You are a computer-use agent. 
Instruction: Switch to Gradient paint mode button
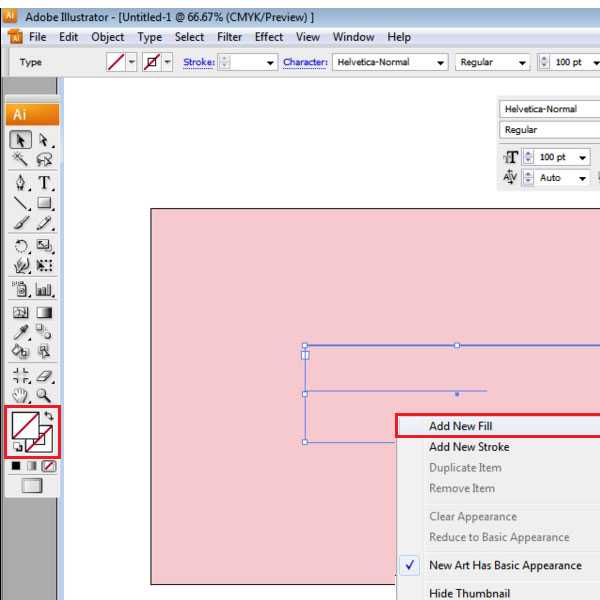click(x=33, y=466)
